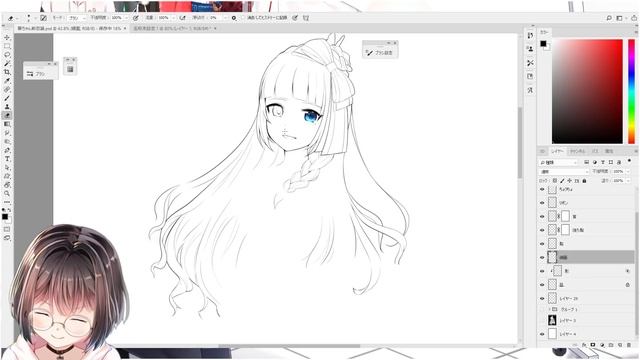
Task: Click the hue spectrum slider
Action: click(x=631, y=91)
